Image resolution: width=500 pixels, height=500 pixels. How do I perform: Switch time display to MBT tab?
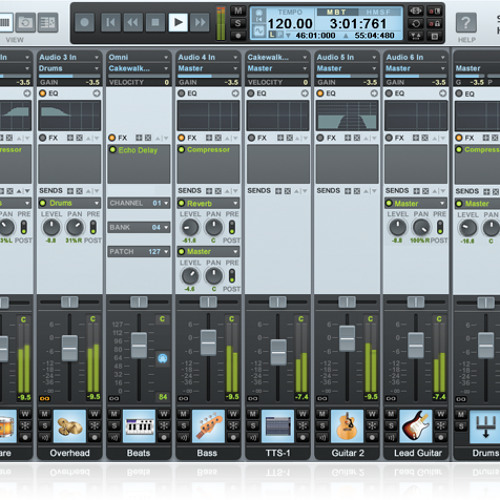pos(337,12)
